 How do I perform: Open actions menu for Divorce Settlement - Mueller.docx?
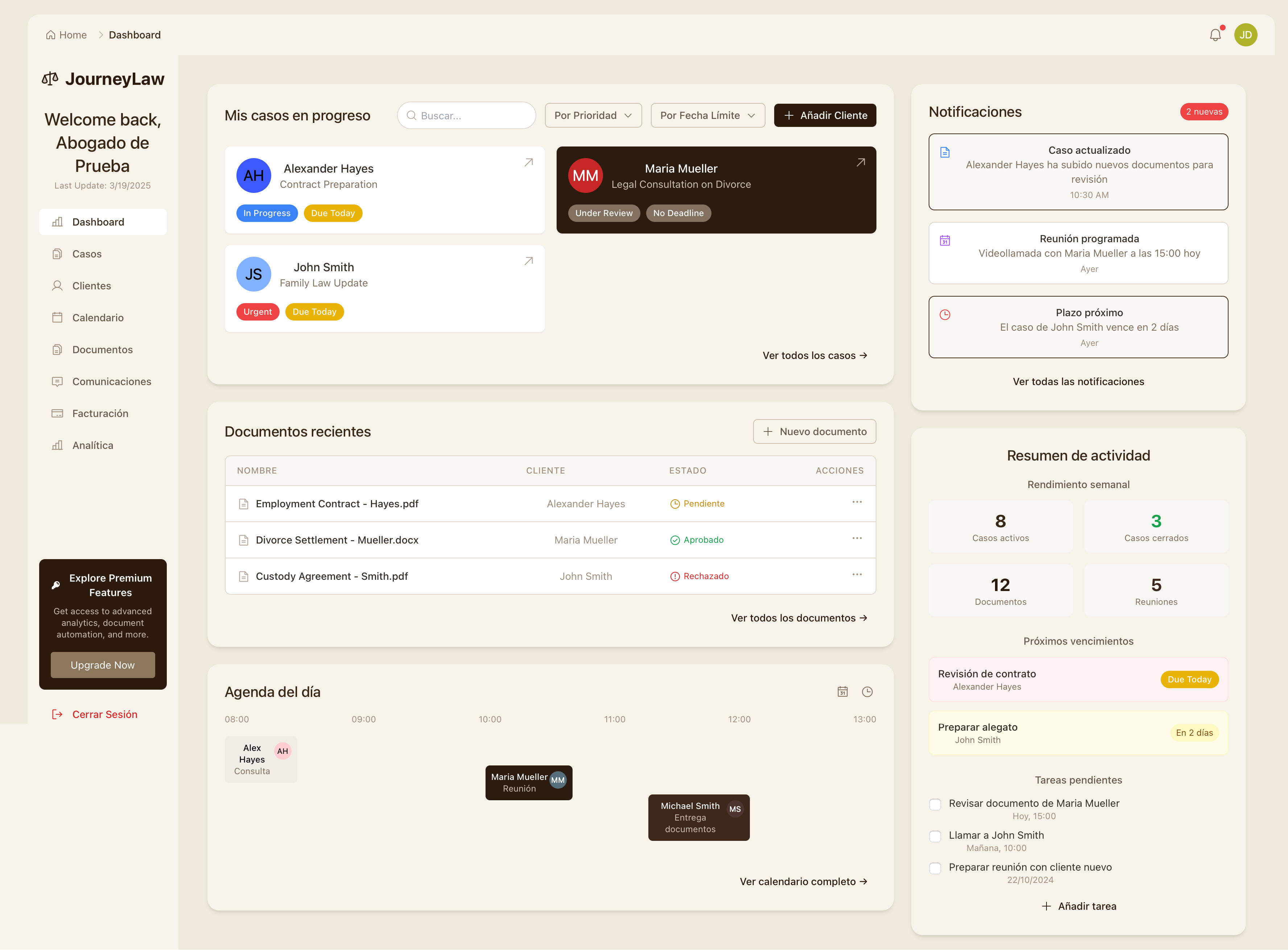tap(857, 538)
